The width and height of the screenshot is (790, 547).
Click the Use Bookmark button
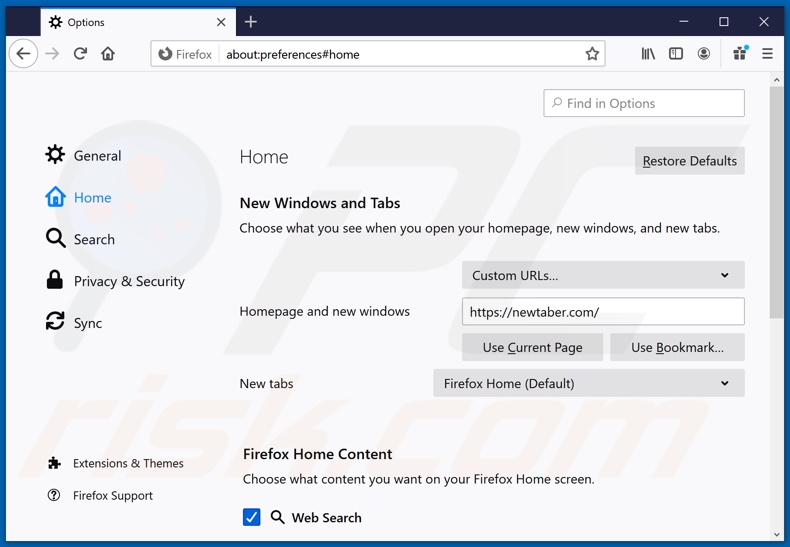pos(677,347)
